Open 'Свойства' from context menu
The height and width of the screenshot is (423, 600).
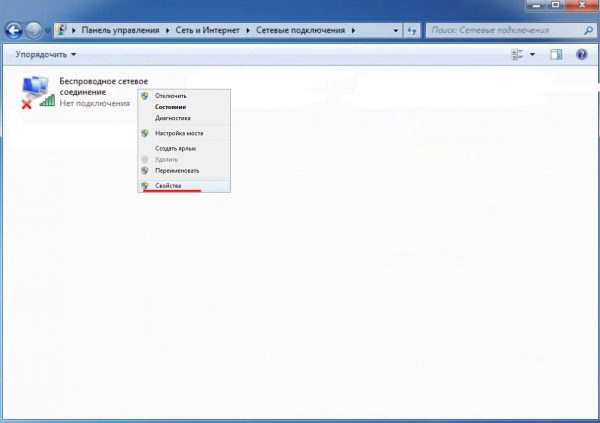pyautogui.click(x=184, y=186)
